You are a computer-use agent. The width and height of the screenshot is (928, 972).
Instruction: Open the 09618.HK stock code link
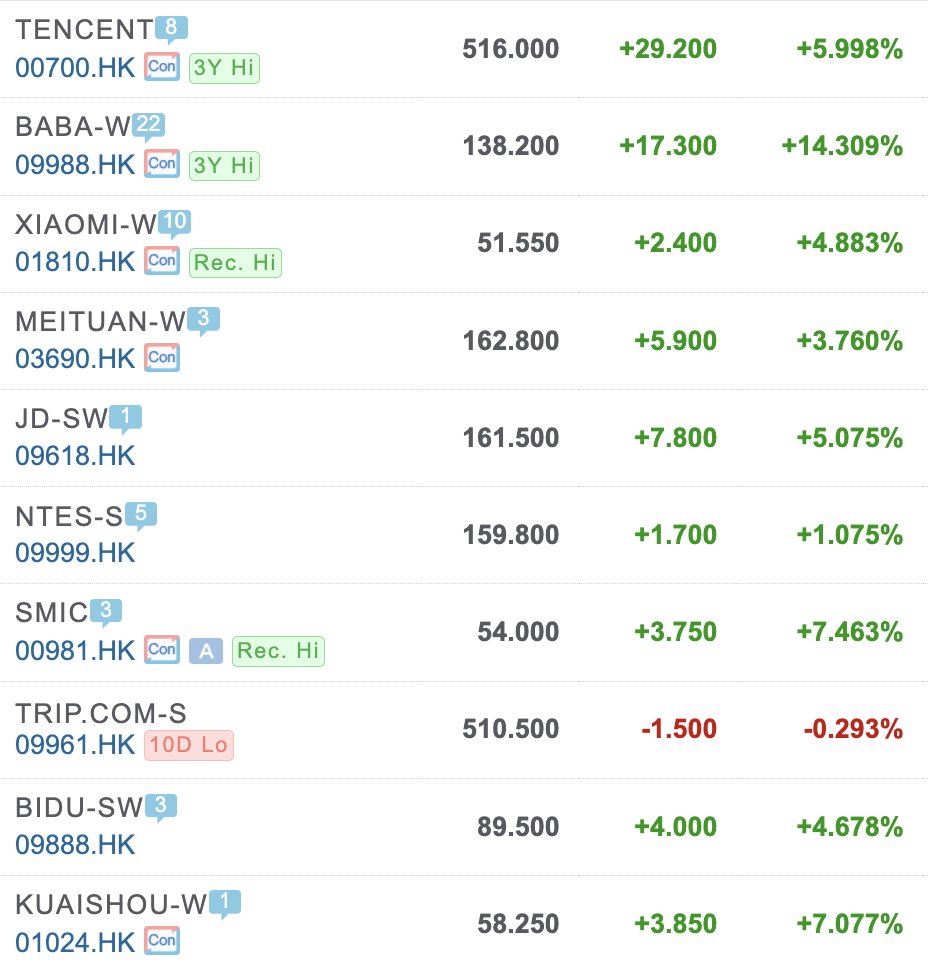coord(75,456)
